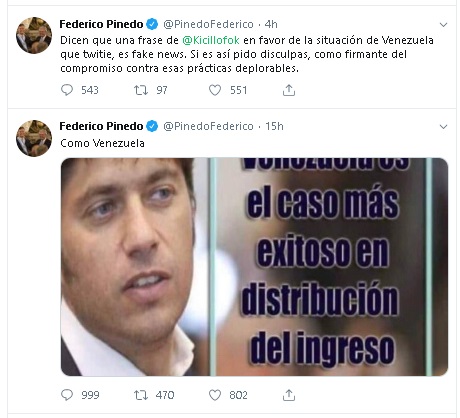This screenshot has height=418, width=460.
Task: Share the first tweet via upload icon
Action: pyautogui.click(x=289, y=90)
